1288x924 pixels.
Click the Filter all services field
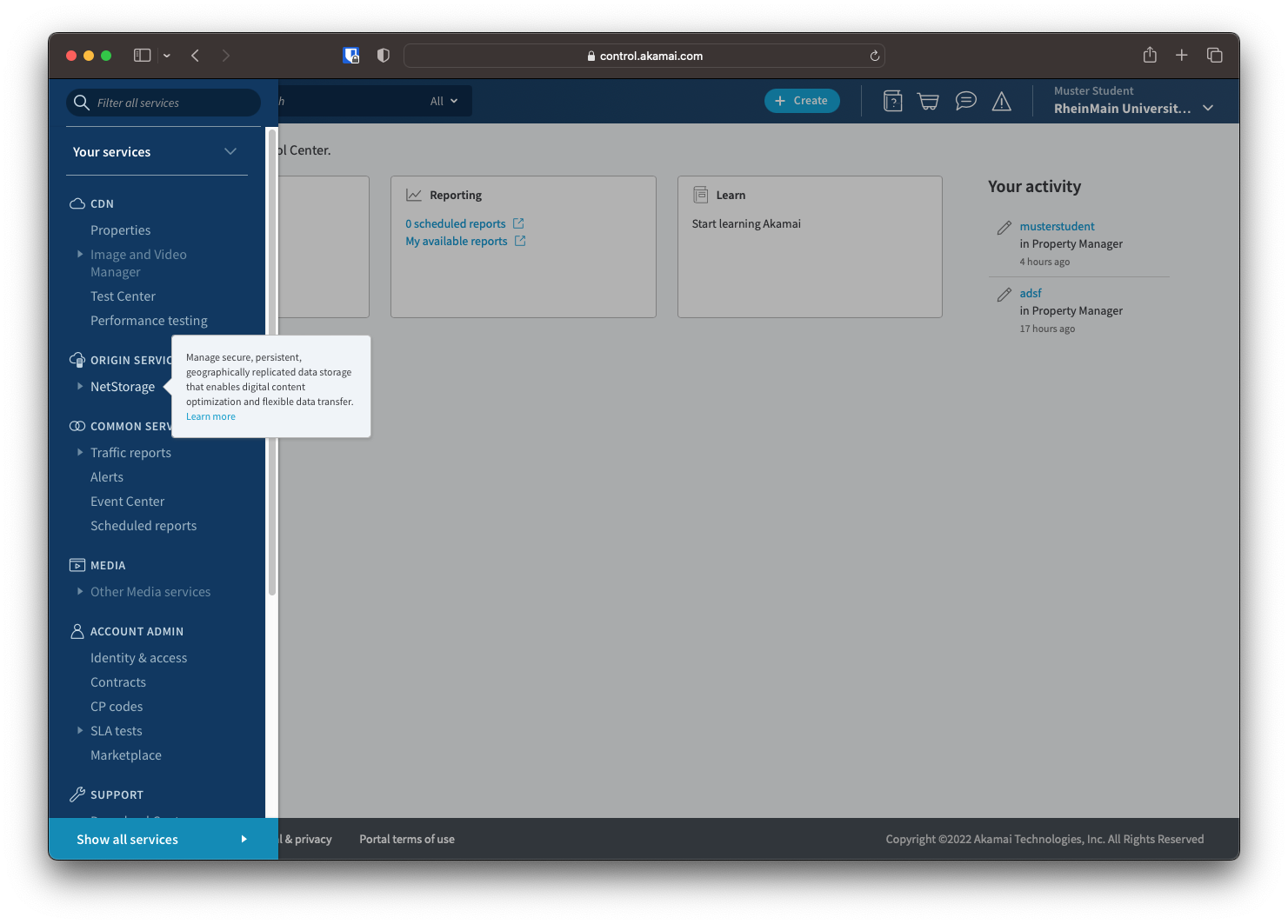pyautogui.click(x=164, y=103)
